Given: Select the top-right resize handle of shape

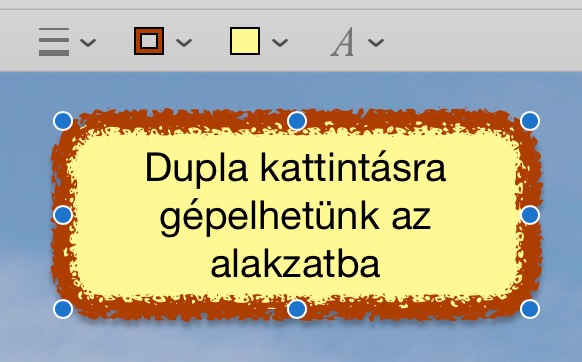Looking at the screenshot, I should [x=530, y=121].
